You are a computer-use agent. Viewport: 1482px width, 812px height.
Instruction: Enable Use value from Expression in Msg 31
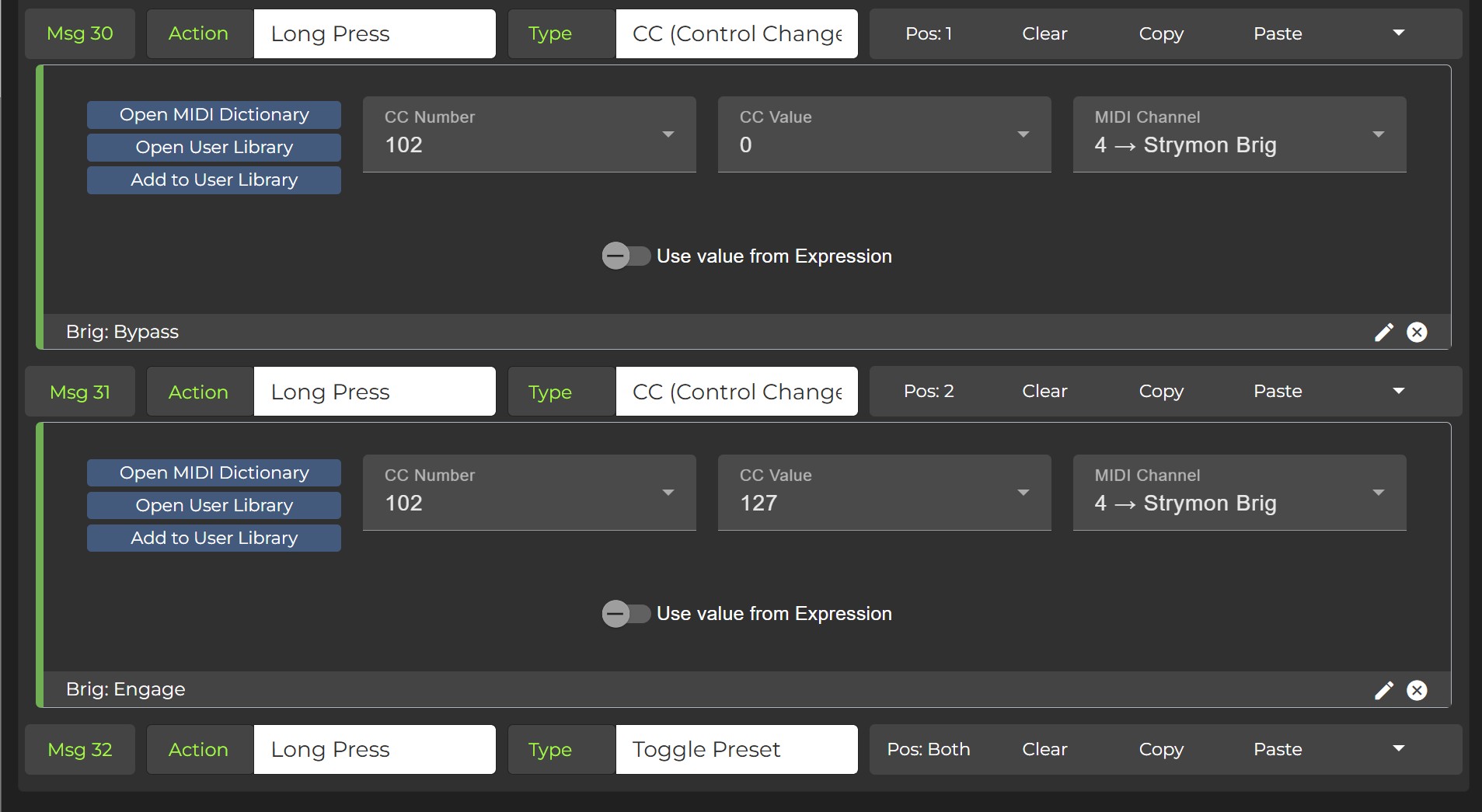[x=626, y=614]
